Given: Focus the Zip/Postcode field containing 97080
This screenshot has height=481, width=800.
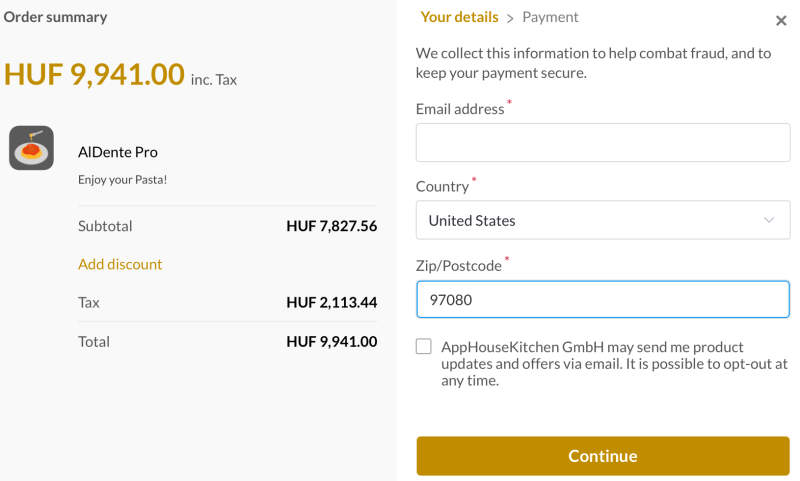Looking at the screenshot, I should click(603, 299).
